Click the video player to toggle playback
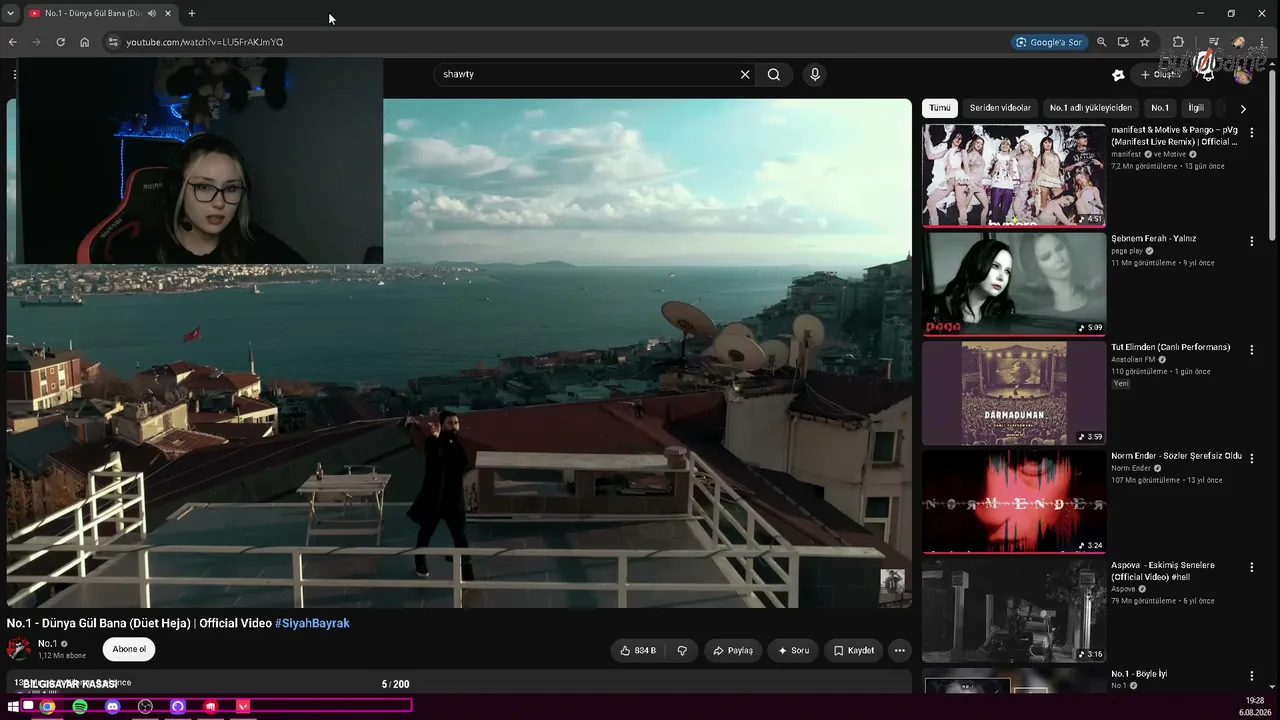Screen dimensions: 1280x720 pyautogui.click(x=459, y=353)
